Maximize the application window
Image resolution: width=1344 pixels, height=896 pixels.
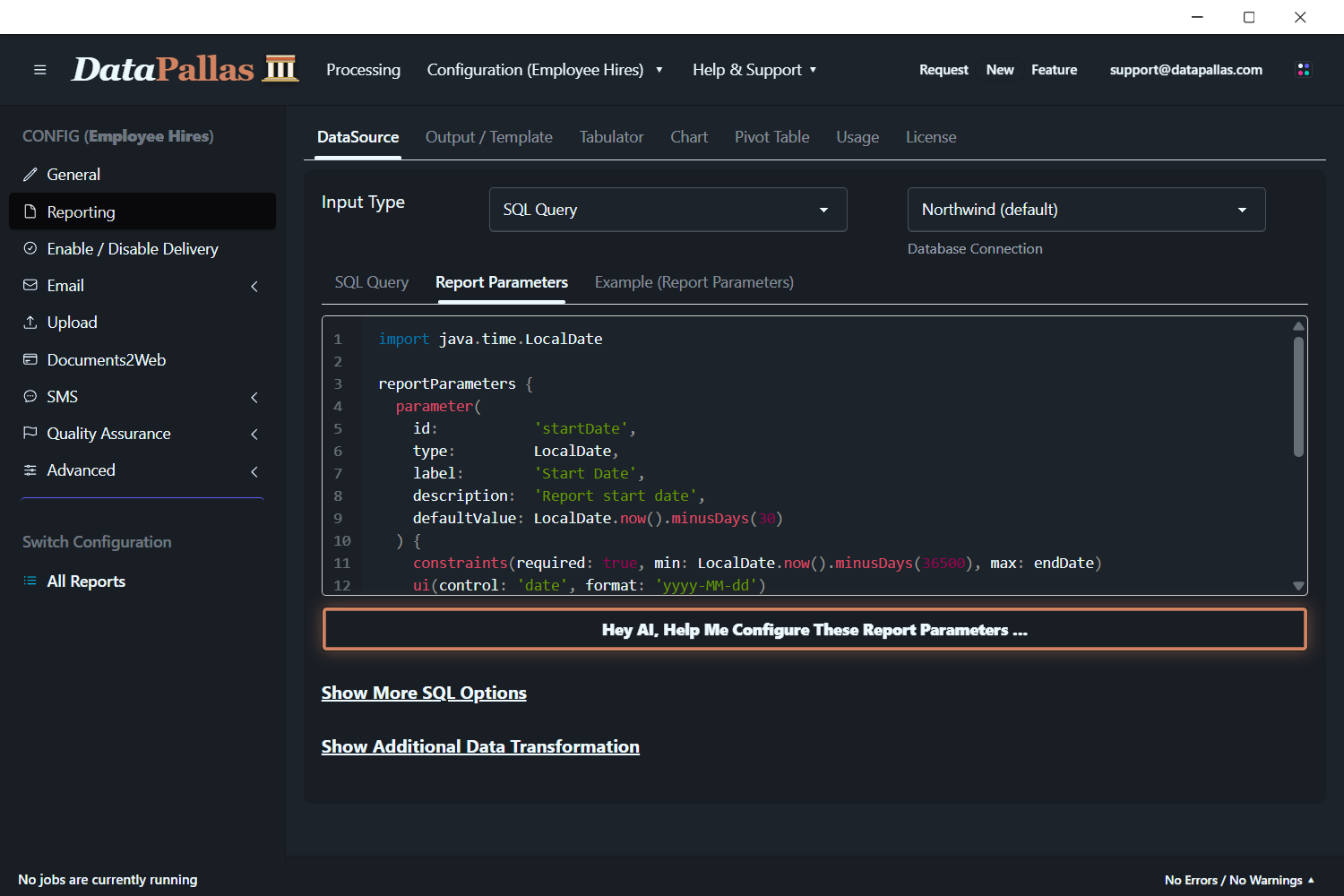point(1249,17)
